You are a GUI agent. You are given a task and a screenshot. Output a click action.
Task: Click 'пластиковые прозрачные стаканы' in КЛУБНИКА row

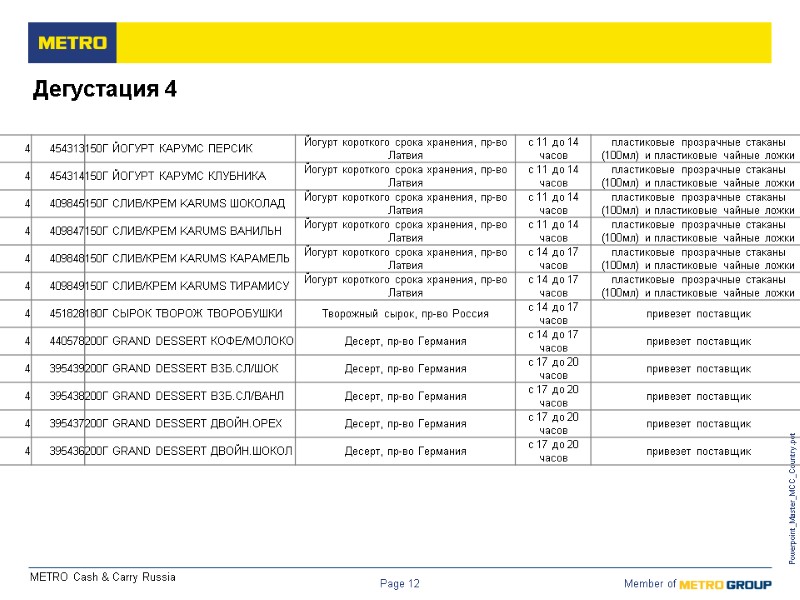[x=698, y=170]
